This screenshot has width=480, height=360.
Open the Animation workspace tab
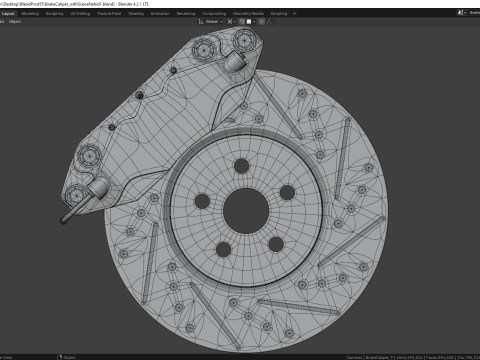pos(160,13)
